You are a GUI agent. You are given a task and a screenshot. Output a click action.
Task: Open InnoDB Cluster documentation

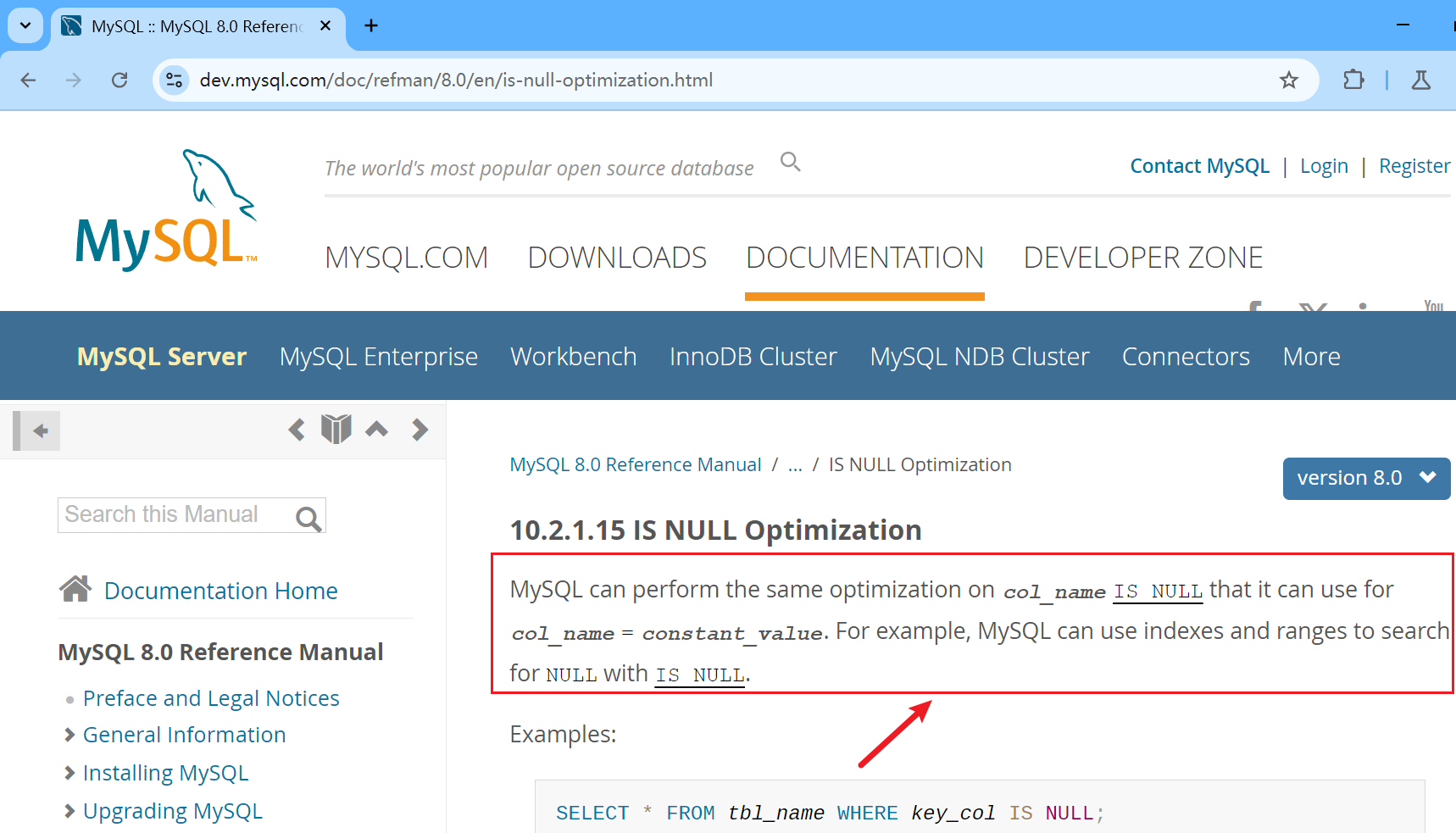(x=753, y=357)
